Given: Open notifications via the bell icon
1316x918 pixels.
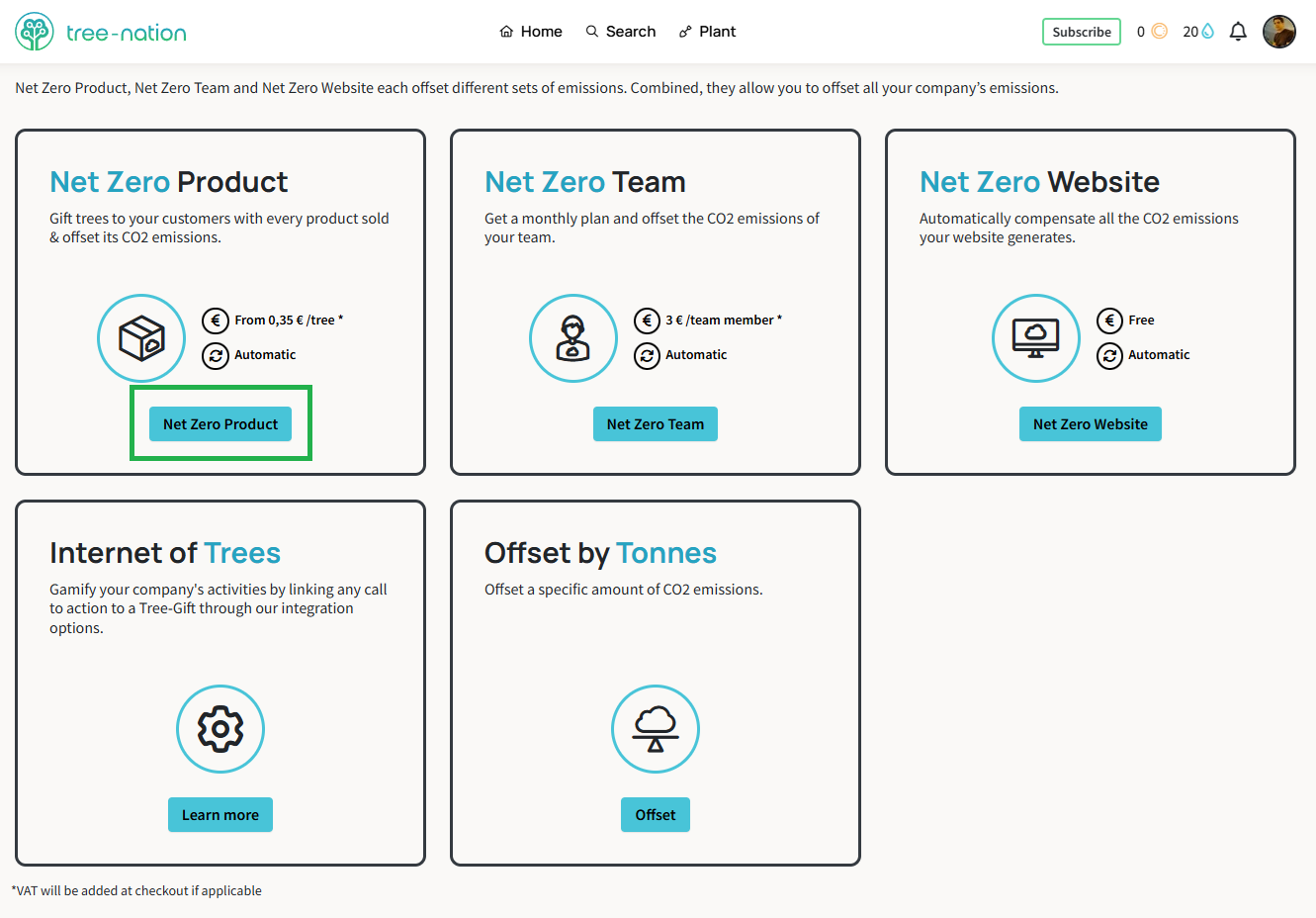Looking at the screenshot, I should coord(1238,32).
